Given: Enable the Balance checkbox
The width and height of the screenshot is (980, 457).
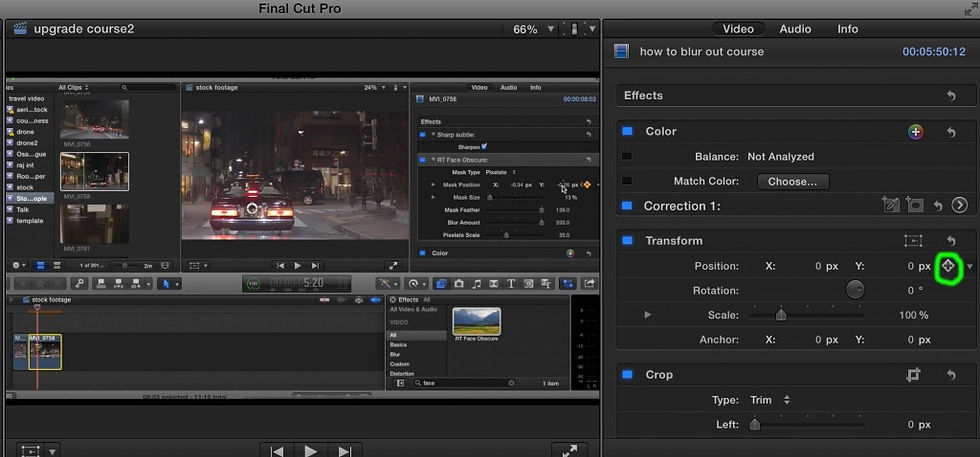Looking at the screenshot, I should (626, 157).
